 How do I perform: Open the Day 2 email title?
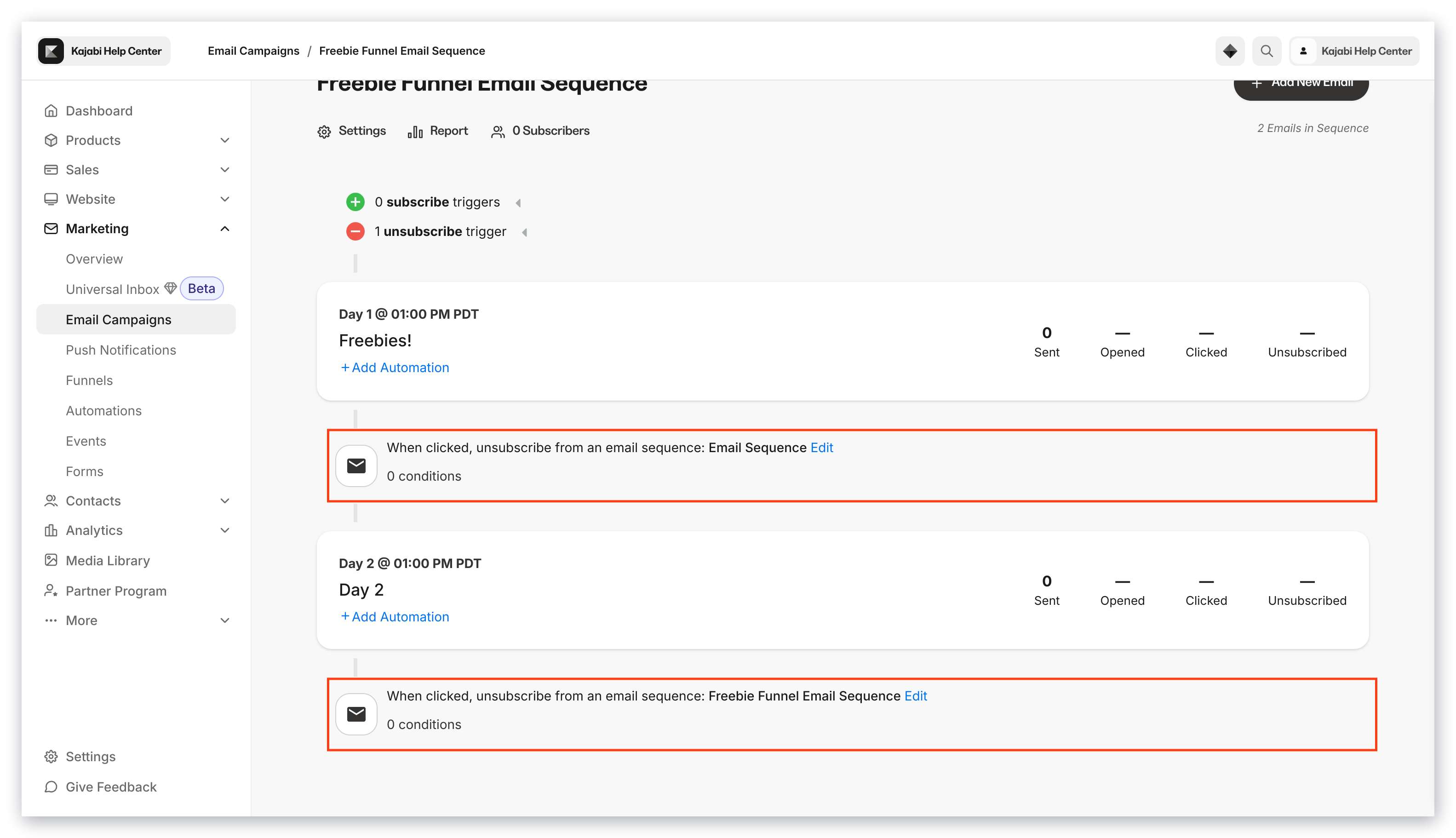(361, 589)
